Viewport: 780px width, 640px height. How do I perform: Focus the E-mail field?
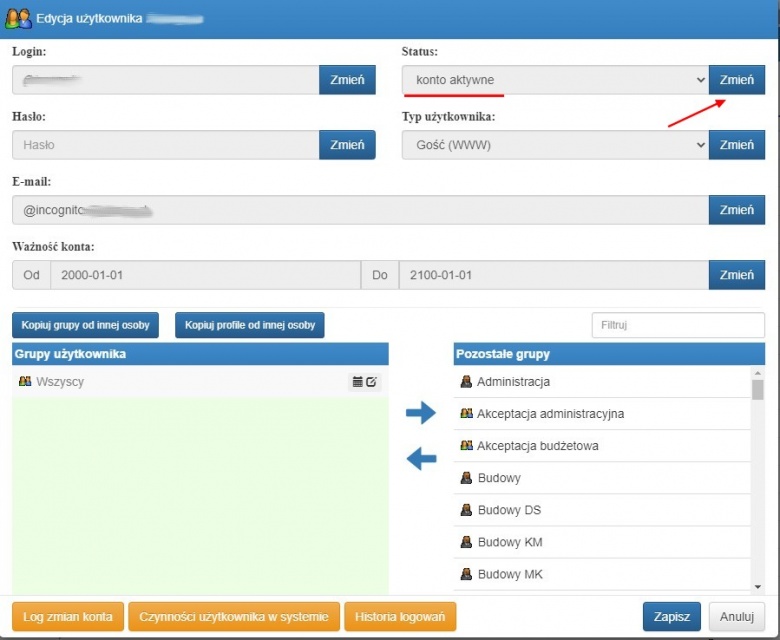[361, 210]
